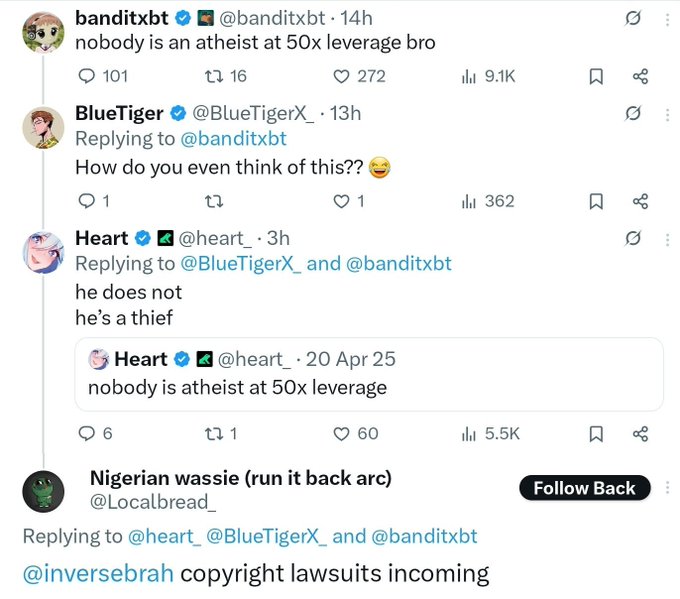Image resolution: width=680 pixels, height=599 pixels.
Task: Bookmark banditxbt's tweet
Action: [x=595, y=76]
